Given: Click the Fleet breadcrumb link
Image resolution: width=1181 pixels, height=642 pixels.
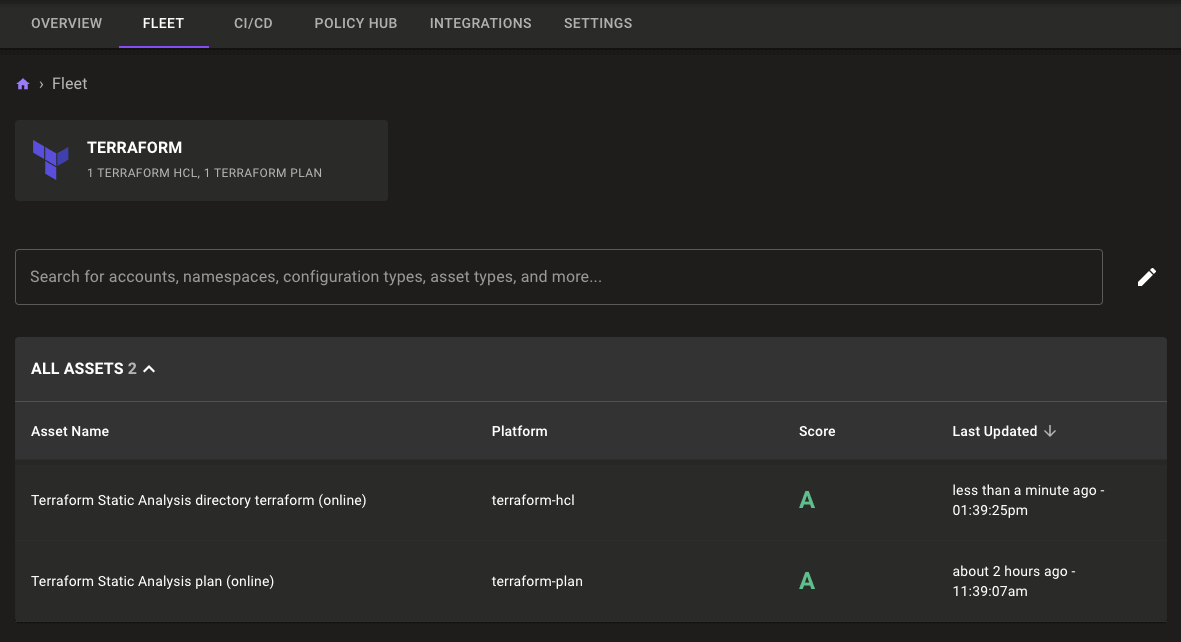Looking at the screenshot, I should pyautogui.click(x=69, y=83).
